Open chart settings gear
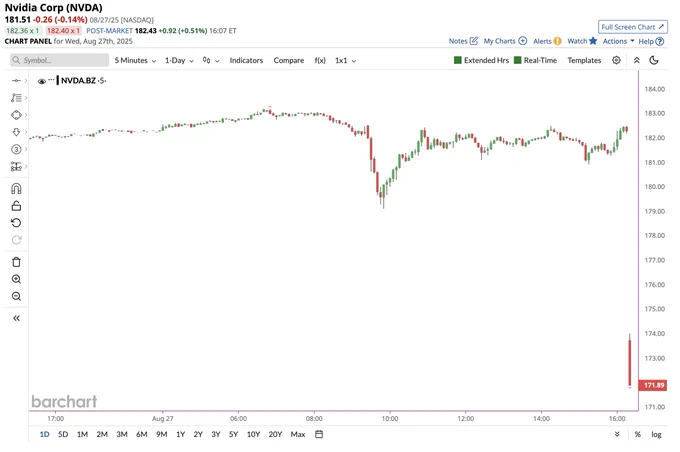Viewport: 680px width, 452px height. (x=616, y=60)
